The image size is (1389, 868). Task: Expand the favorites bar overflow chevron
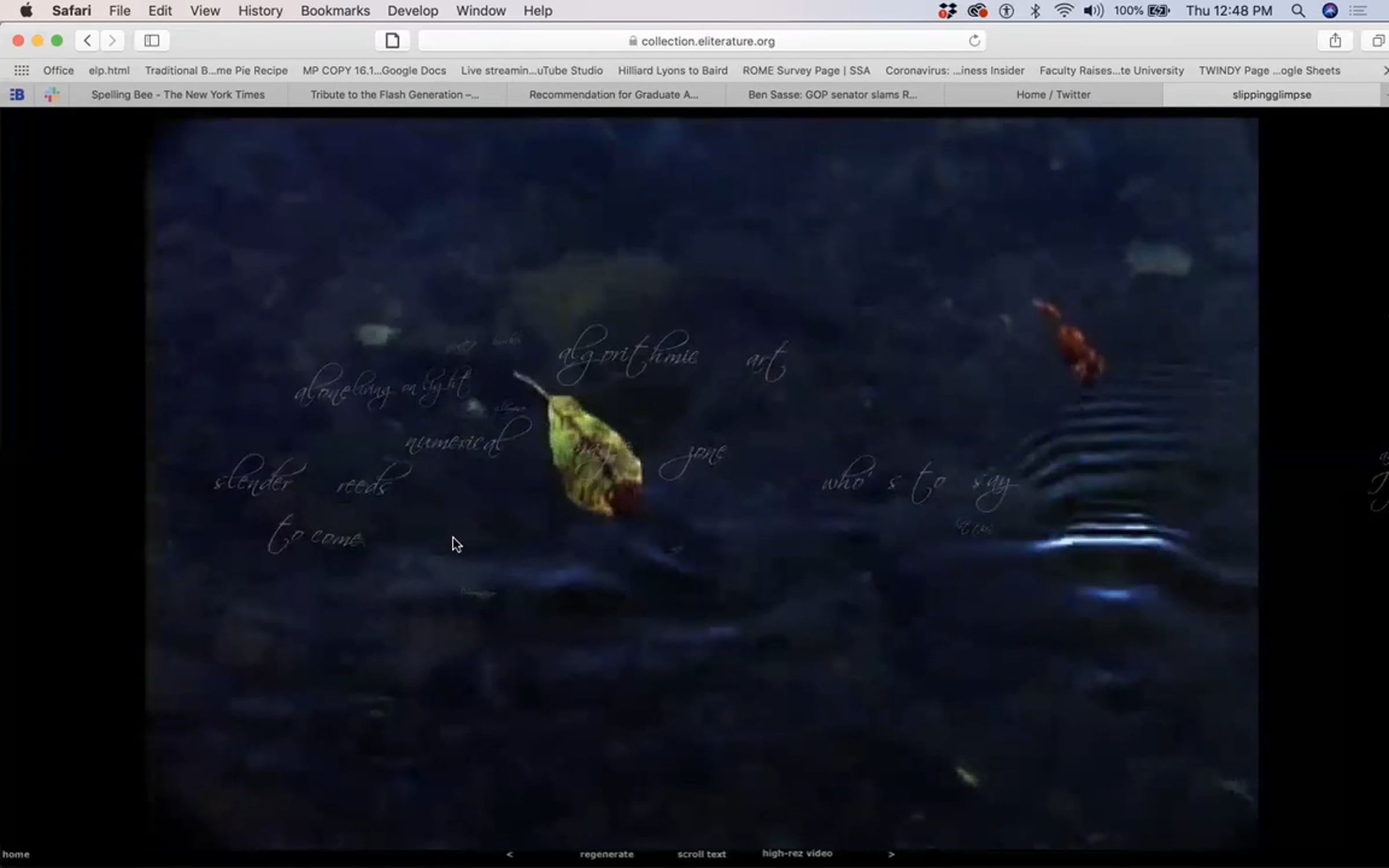point(1385,71)
